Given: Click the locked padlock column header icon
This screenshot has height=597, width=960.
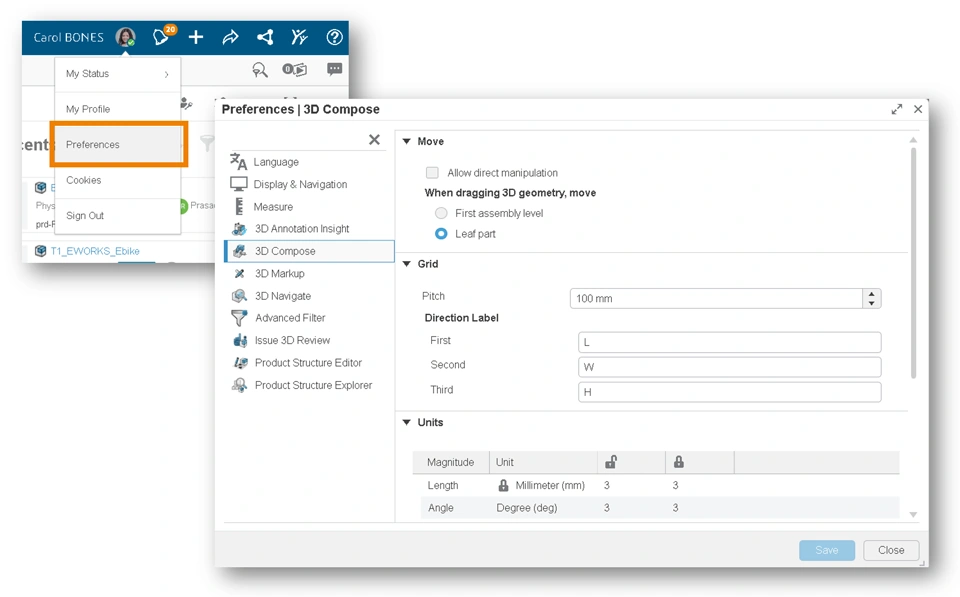Looking at the screenshot, I should tap(678, 462).
